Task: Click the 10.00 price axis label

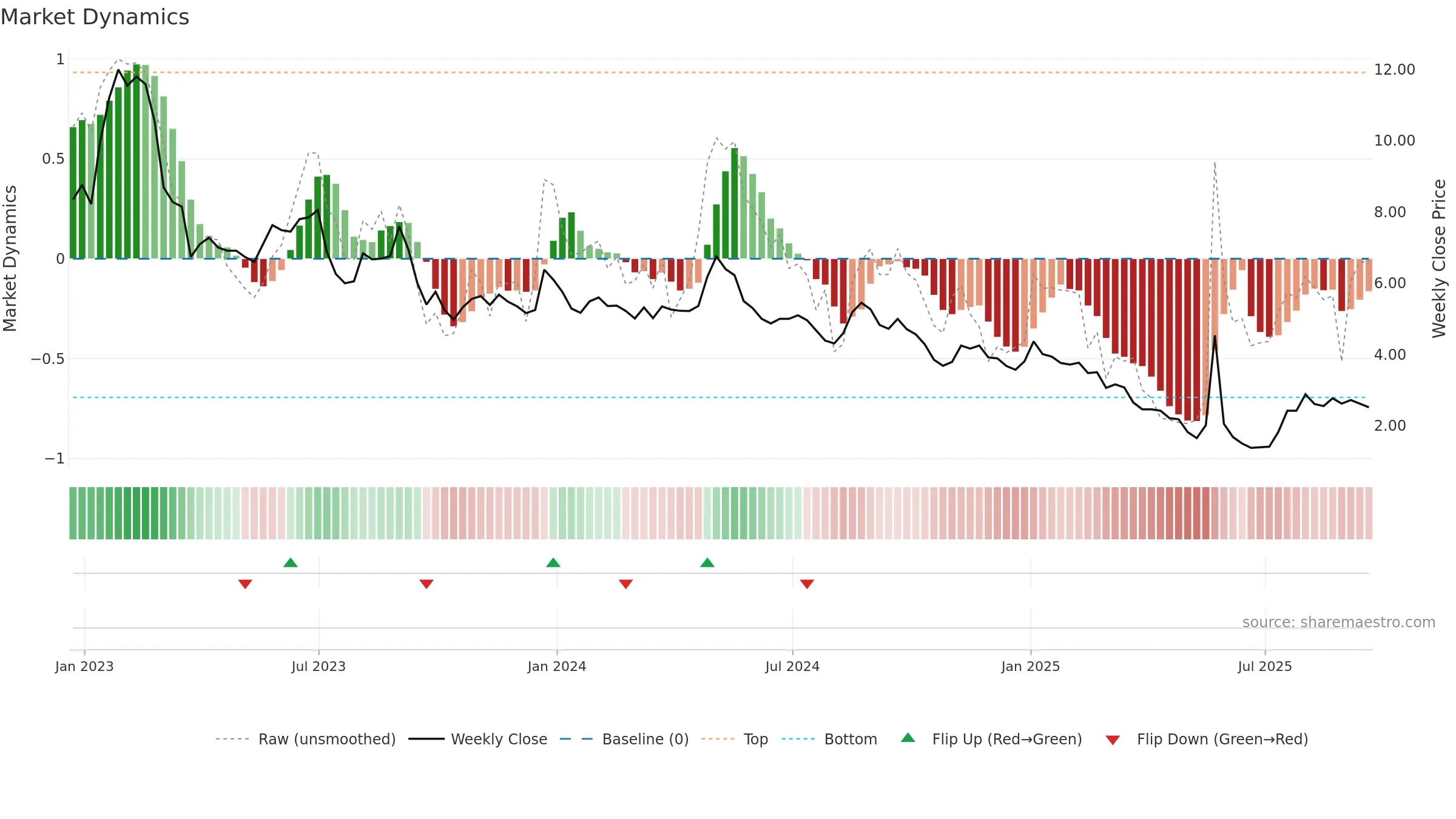Action: pos(1395,141)
